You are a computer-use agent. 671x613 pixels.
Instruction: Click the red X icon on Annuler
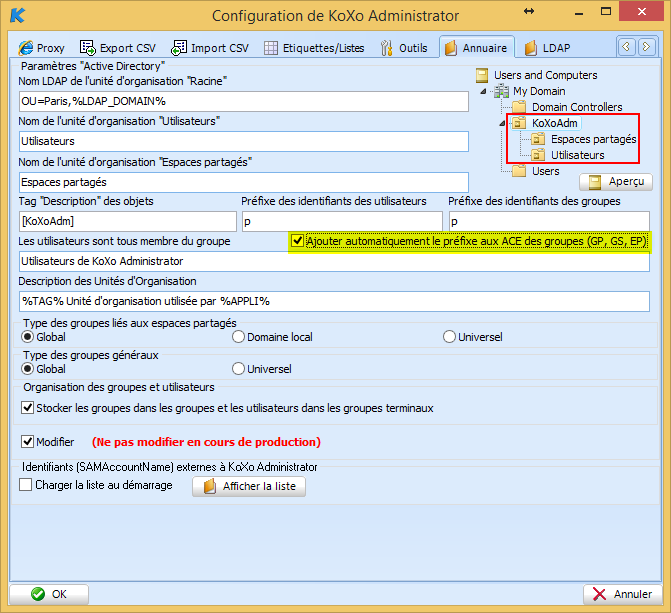pos(600,594)
